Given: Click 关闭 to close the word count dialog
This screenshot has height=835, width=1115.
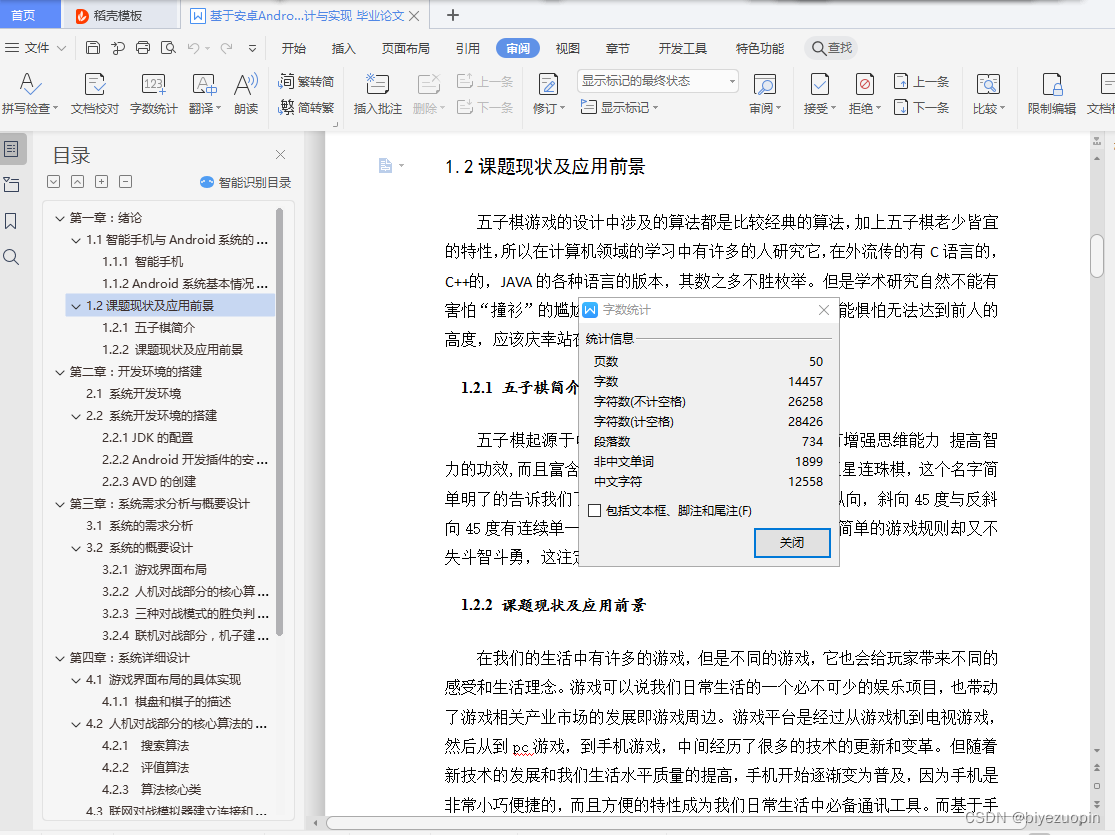Looking at the screenshot, I should [792, 543].
